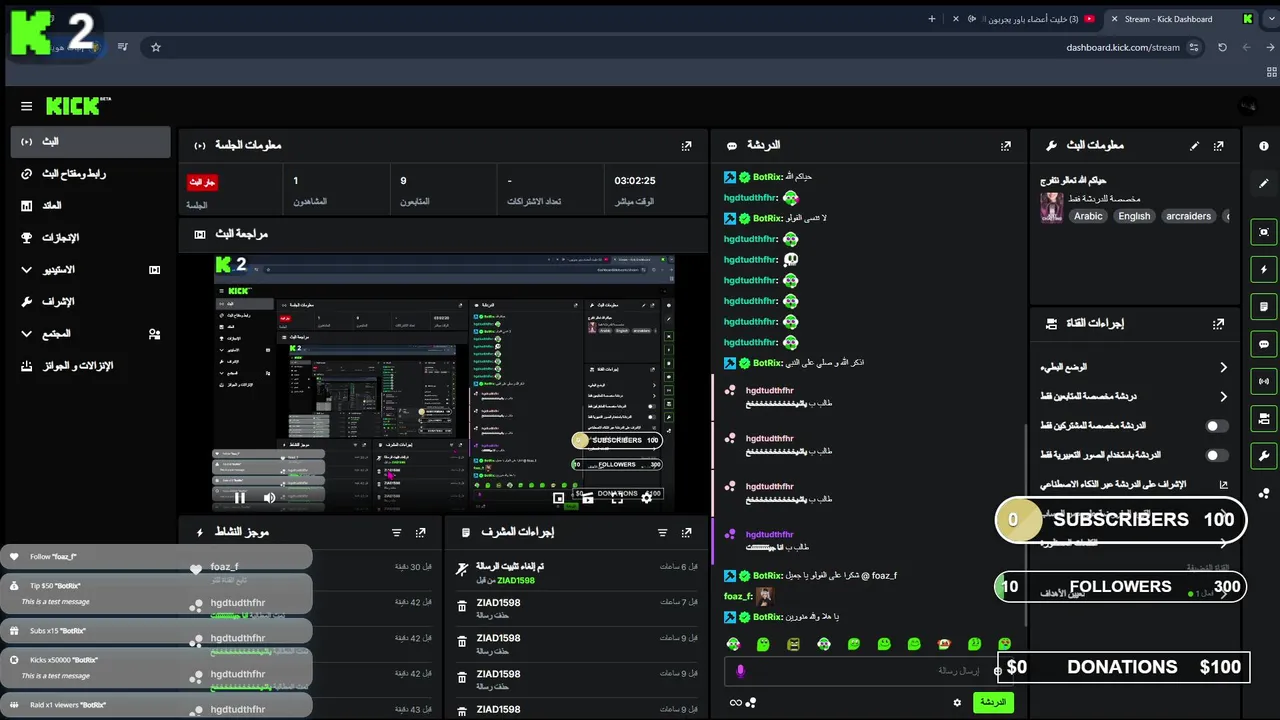Select البث in the sidebar
The image size is (1280, 720).
click(90, 142)
